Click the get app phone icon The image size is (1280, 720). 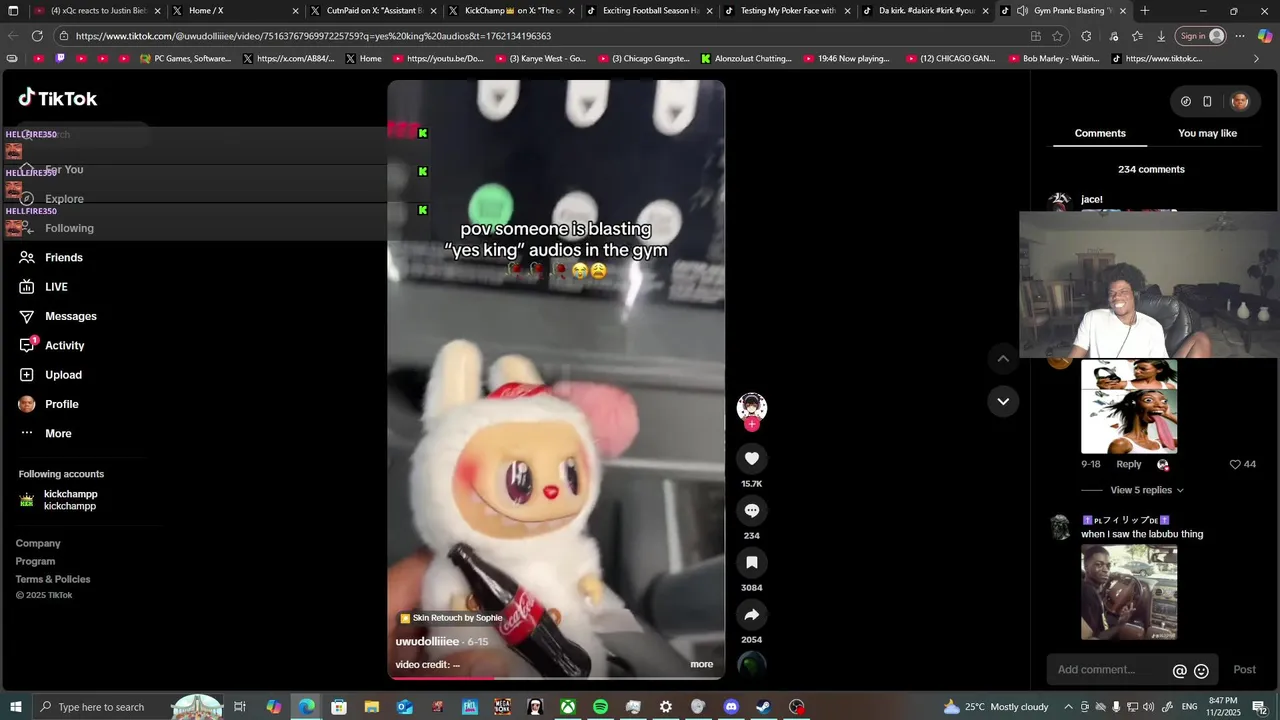click(x=1207, y=101)
